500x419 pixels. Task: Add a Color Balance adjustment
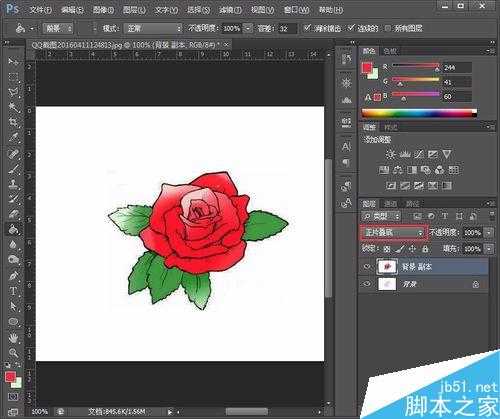[397, 170]
